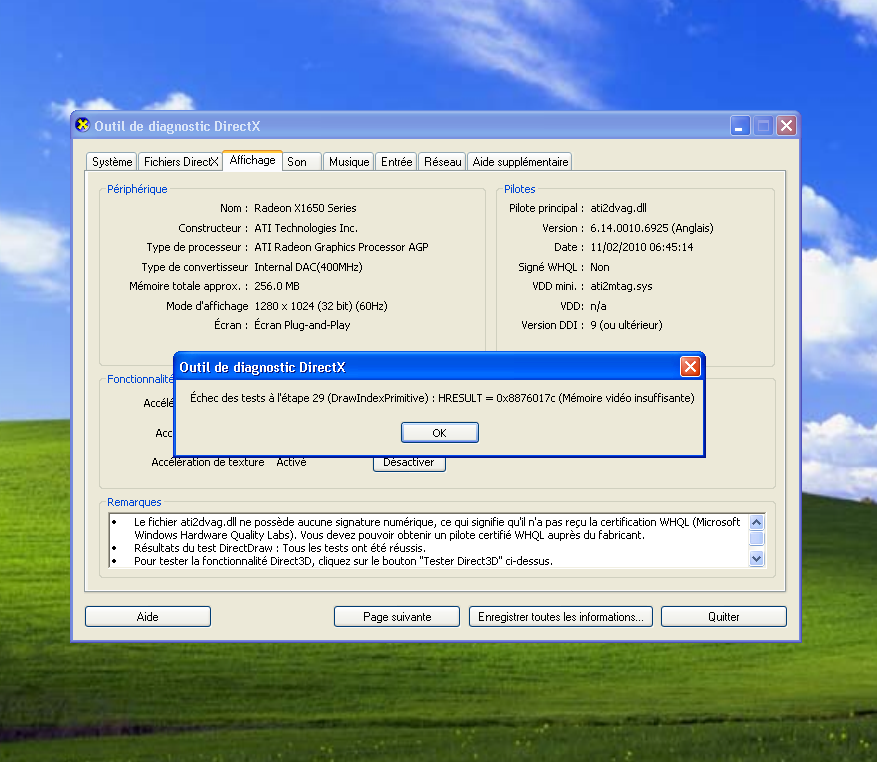Click the Quitter button
The image size is (877, 762).
click(x=724, y=617)
